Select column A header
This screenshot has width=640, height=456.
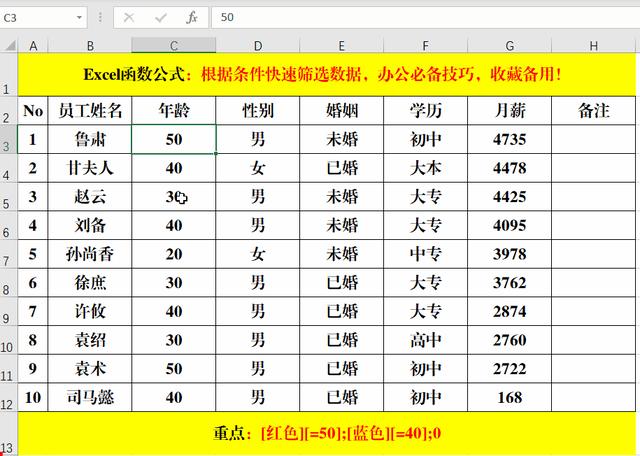33,46
